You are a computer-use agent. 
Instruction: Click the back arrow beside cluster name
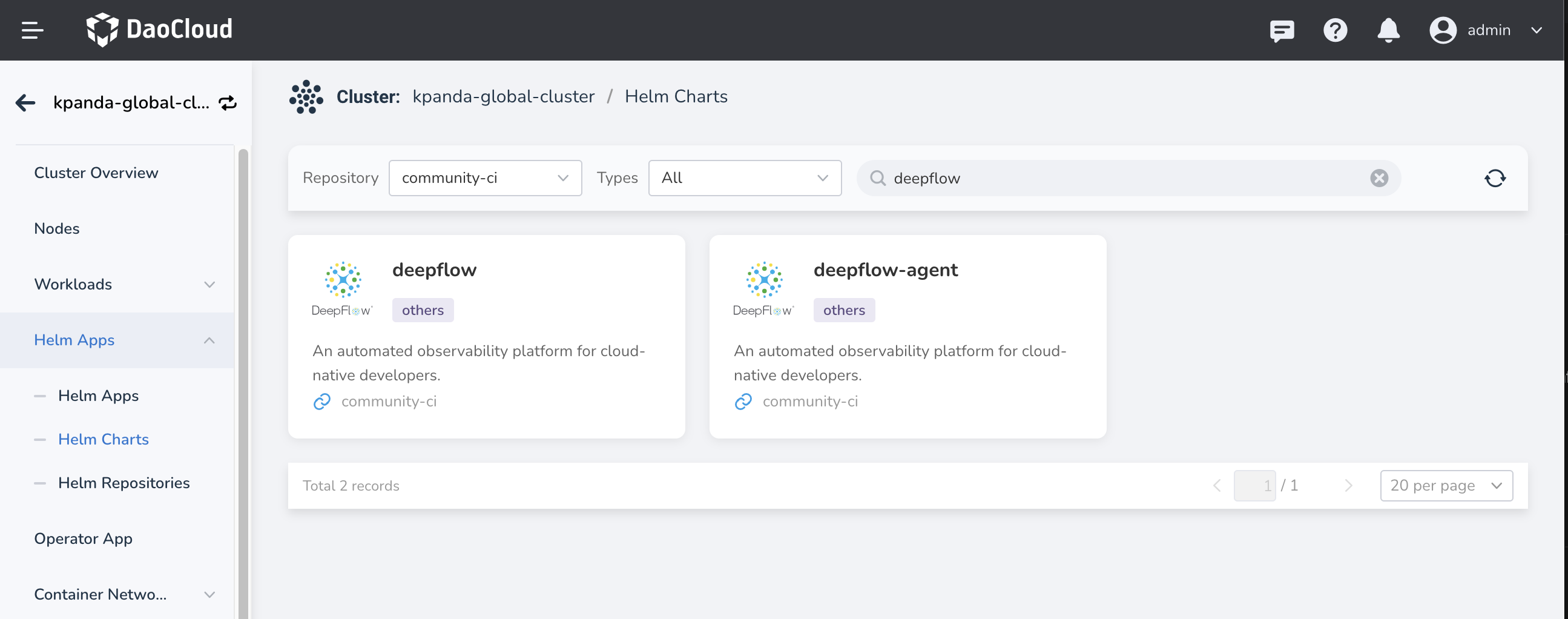coord(25,102)
